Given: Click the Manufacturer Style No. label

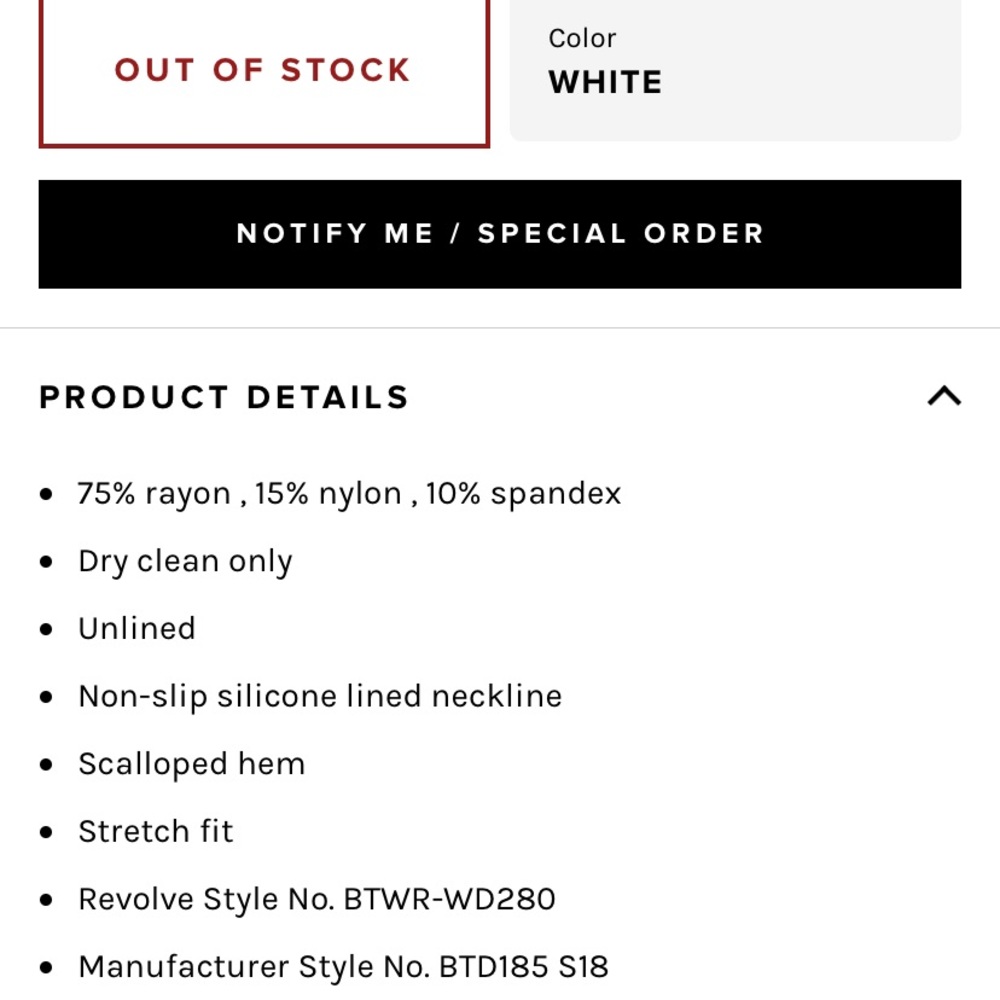Looking at the screenshot, I should [253, 967].
